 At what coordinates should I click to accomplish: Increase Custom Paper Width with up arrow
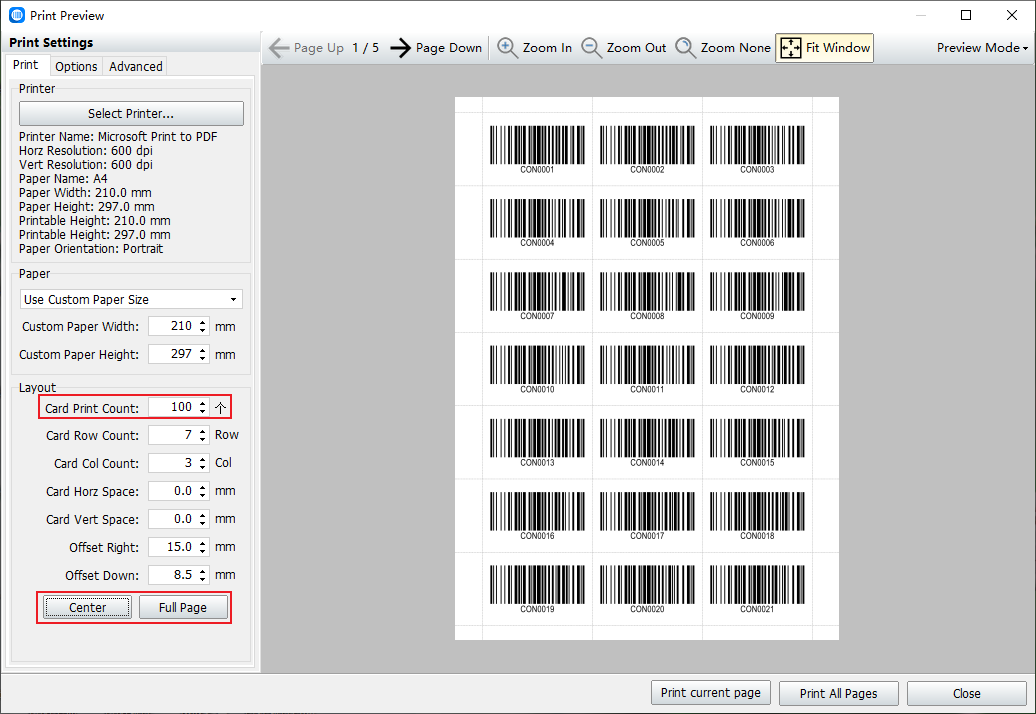click(x=203, y=322)
